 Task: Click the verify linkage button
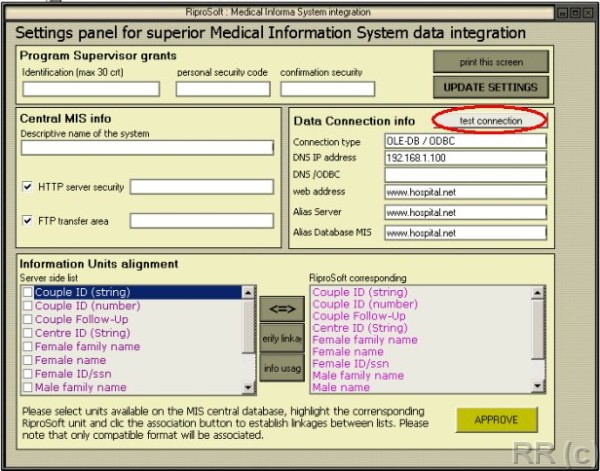pyautogui.click(x=282, y=338)
